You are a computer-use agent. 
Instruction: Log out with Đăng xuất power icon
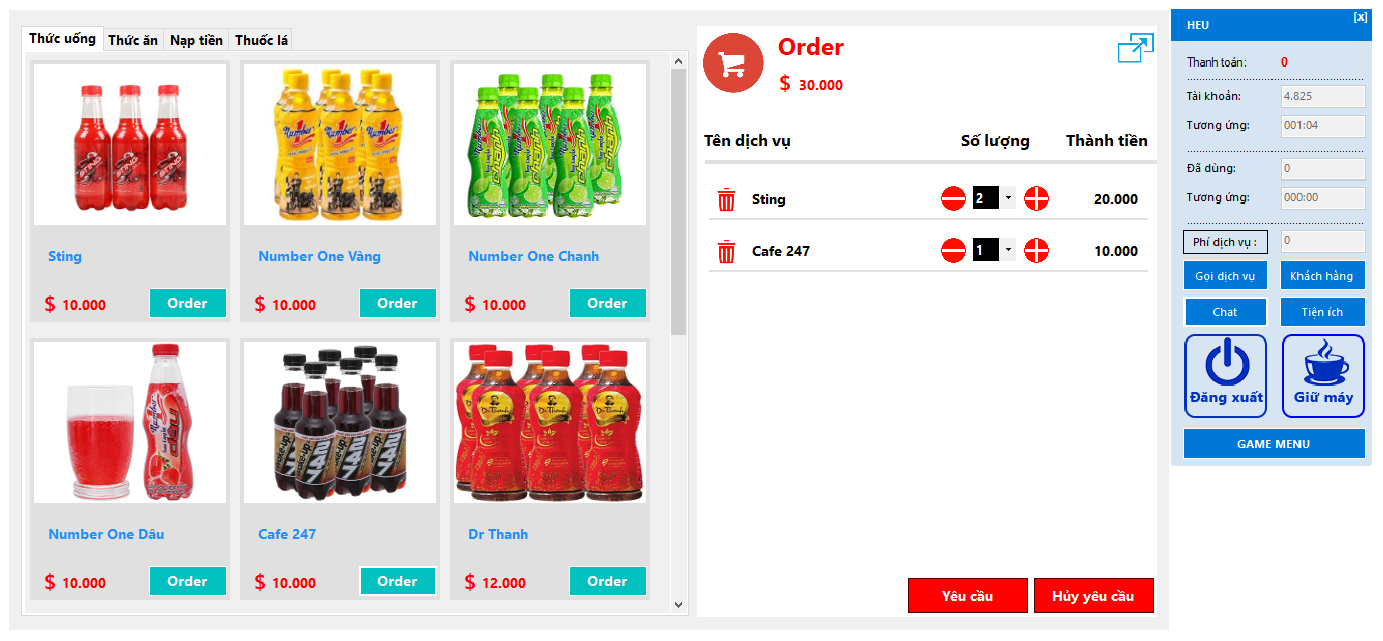(1225, 375)
